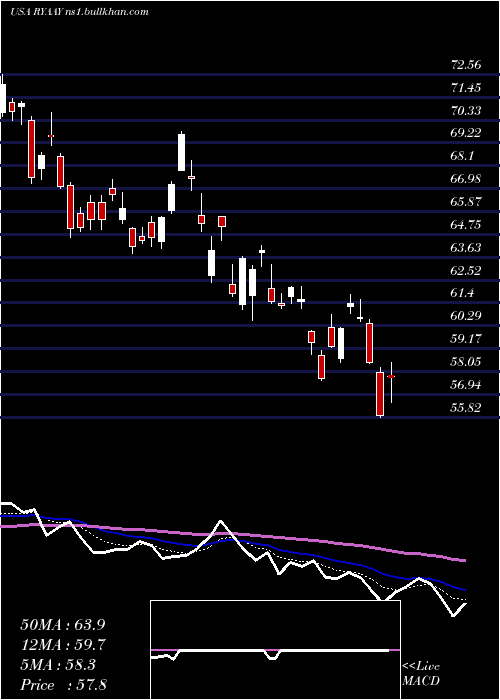Click the '12MA : 59.7' readout
The width and height of the screenshot is (500, 700).
coord(63,645)
